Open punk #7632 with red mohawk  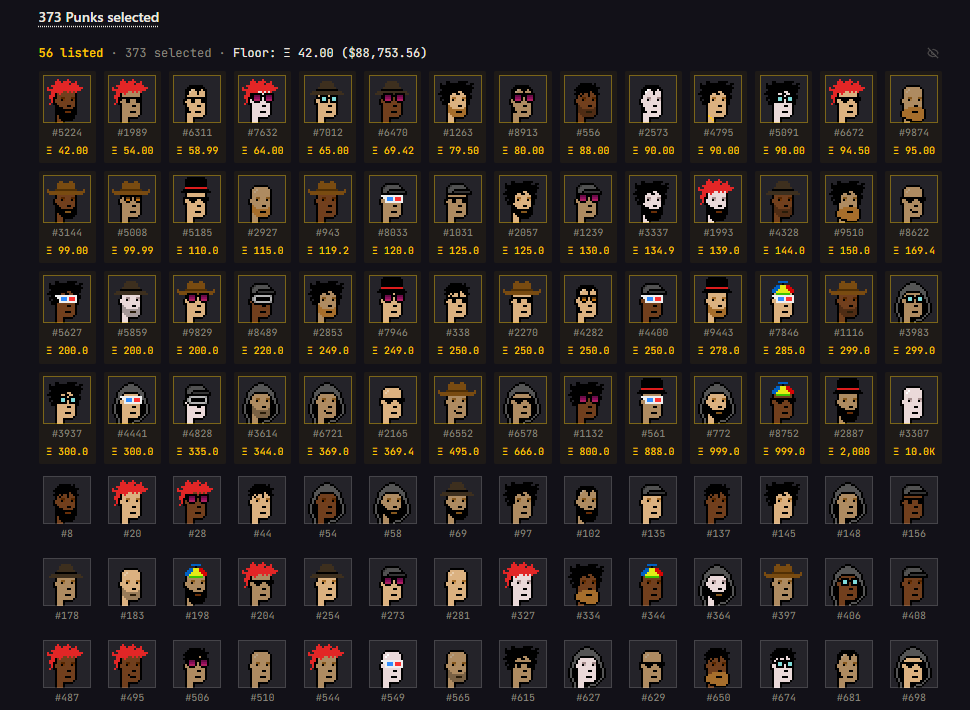(x=262, y=99)
